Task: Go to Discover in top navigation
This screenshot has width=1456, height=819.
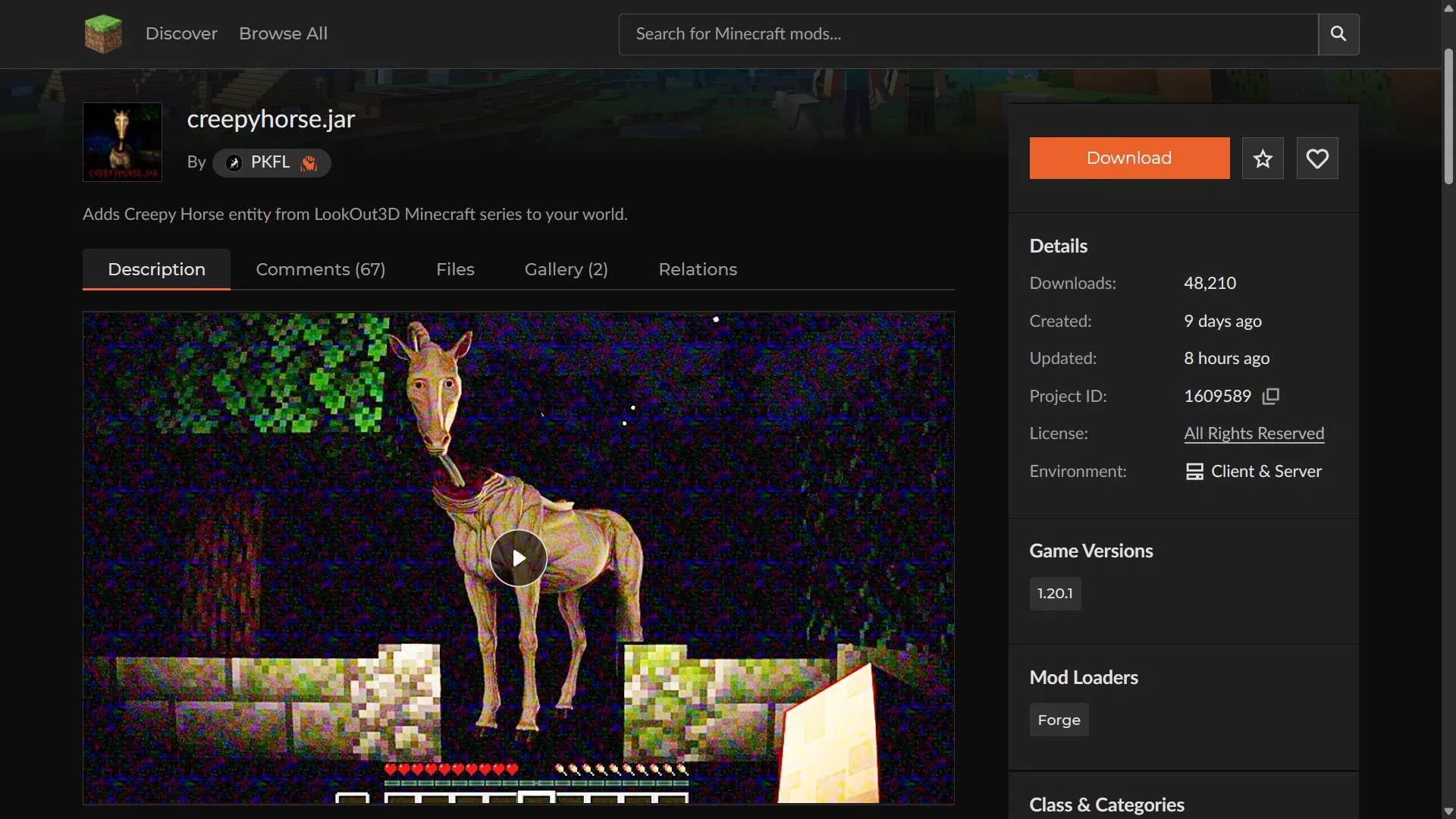Action: coord(181,34)
